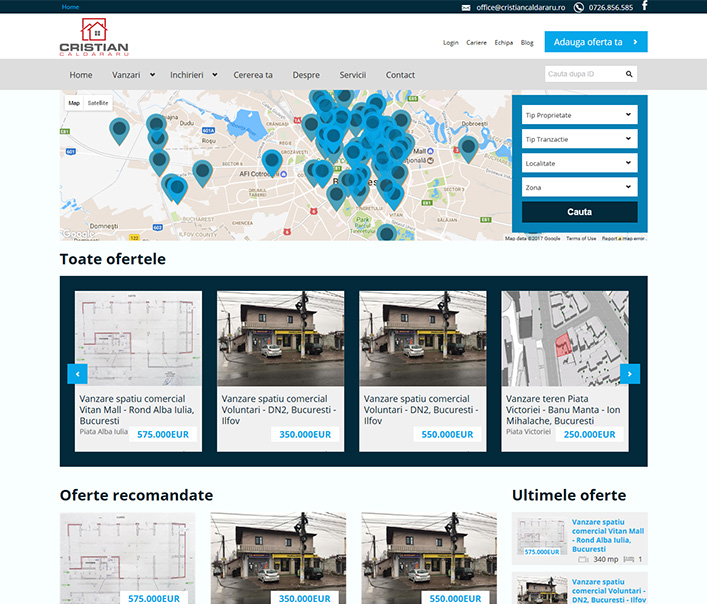Image resolution: width=707 pixels, height=604 pixels.
Task: Click the email envelope icon
Action: (x=466, y=8)
